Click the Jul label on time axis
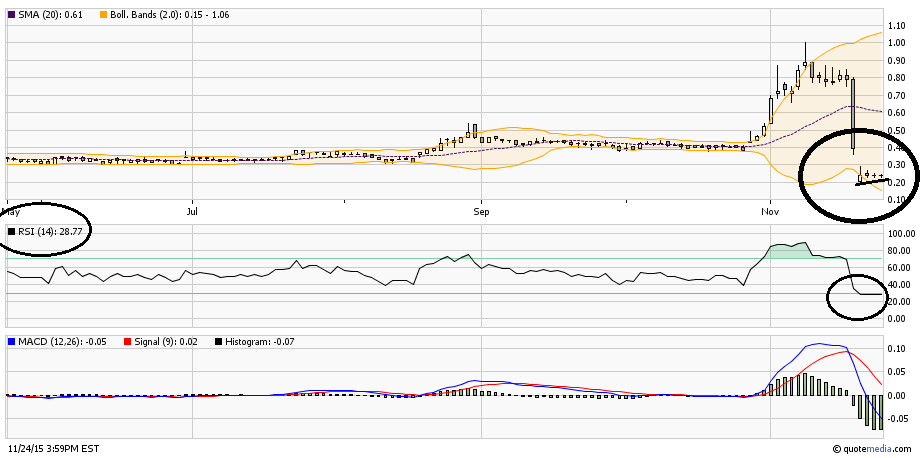 [x=191, y=212]
